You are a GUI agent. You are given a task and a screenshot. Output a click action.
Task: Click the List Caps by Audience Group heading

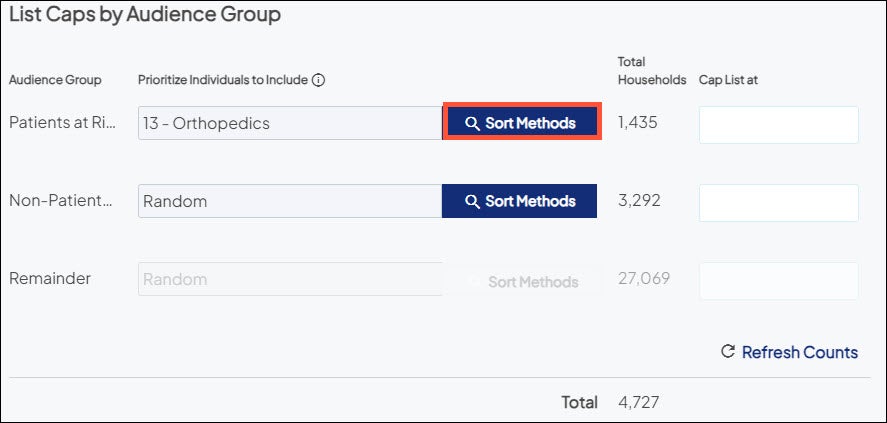point(145,15)
